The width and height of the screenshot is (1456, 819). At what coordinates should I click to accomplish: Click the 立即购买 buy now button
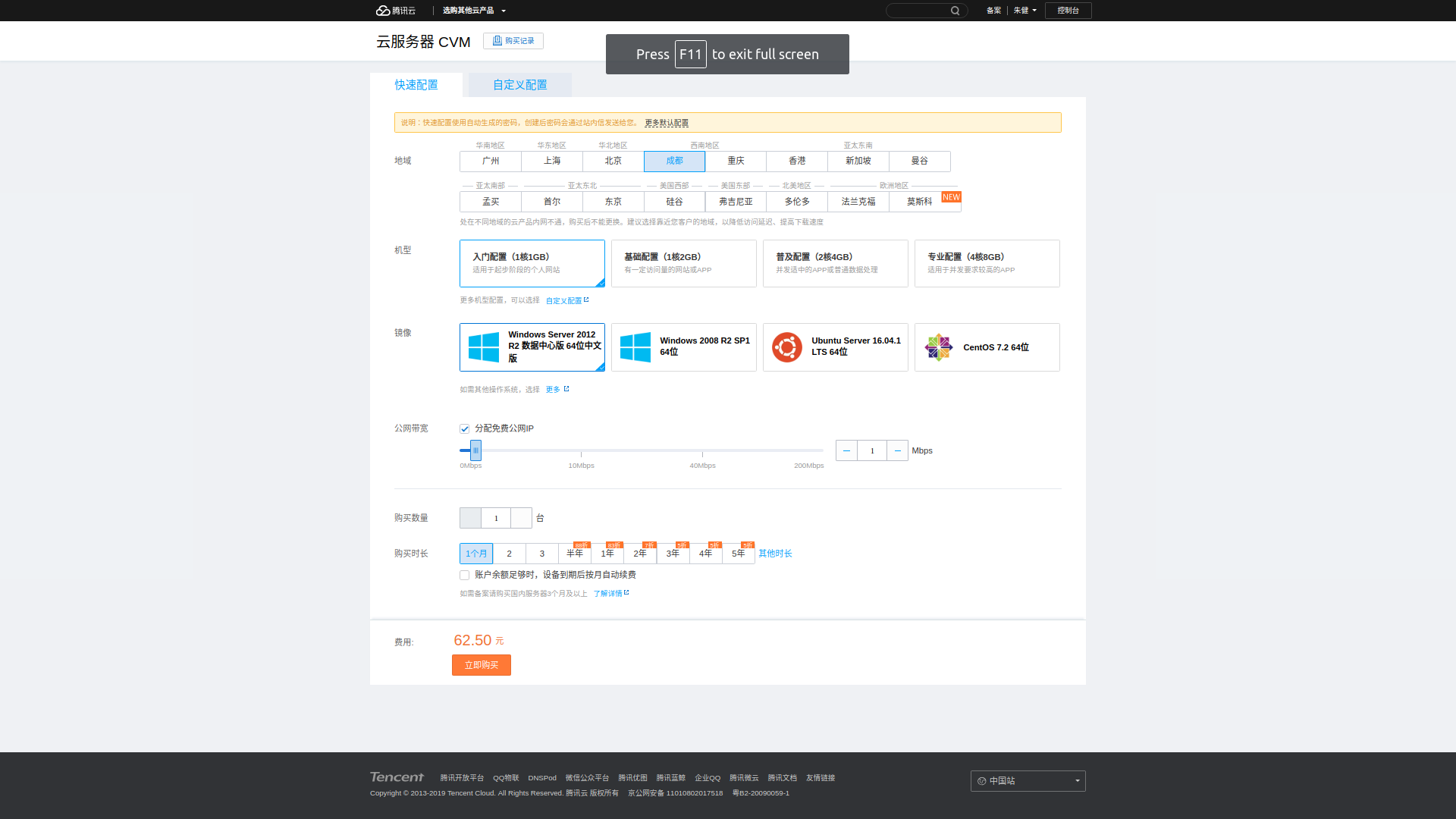[x=482, y=665]
